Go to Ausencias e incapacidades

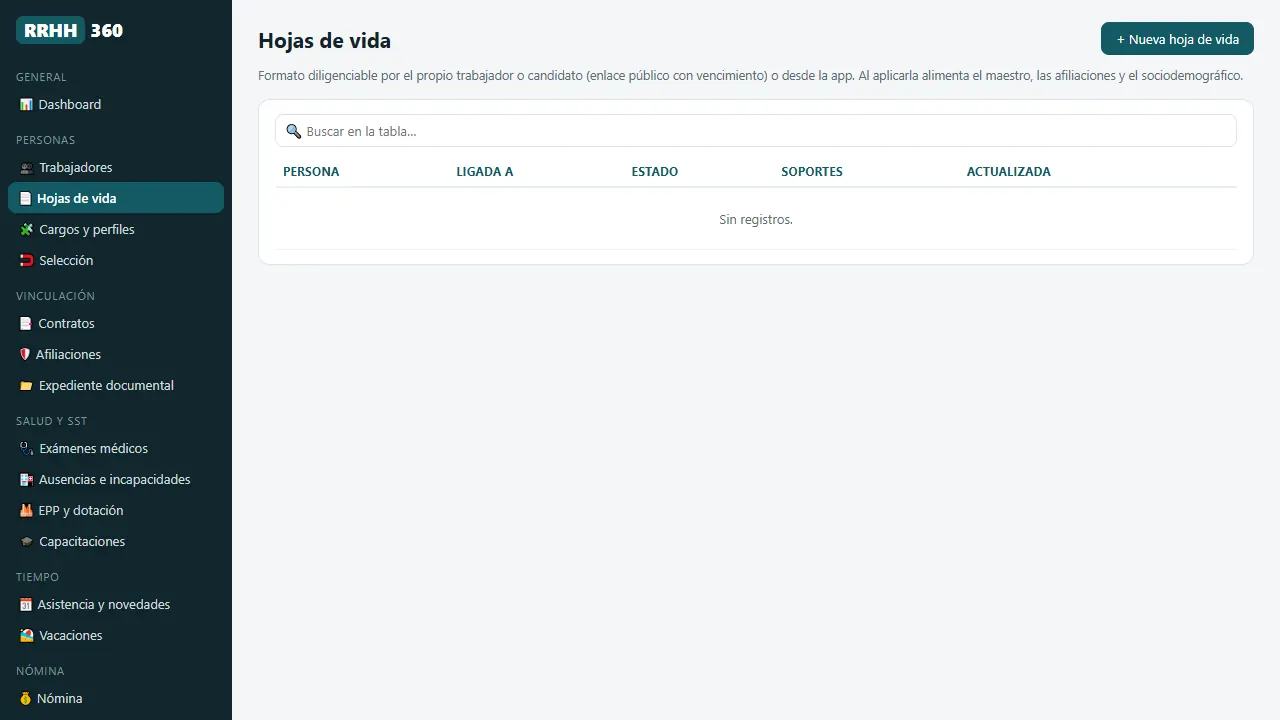tap(116, 479)
